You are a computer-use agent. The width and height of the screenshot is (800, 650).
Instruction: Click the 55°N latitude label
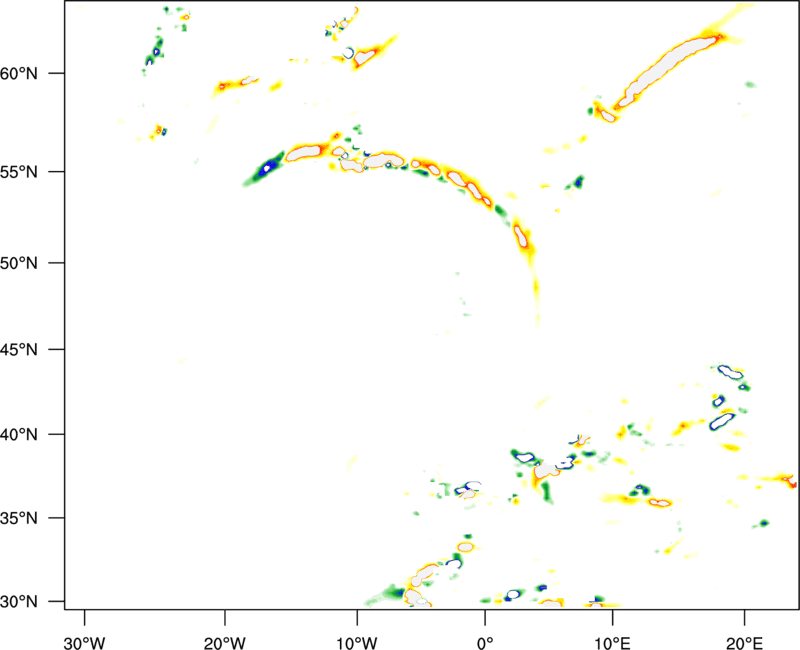[x=19, y=172]
